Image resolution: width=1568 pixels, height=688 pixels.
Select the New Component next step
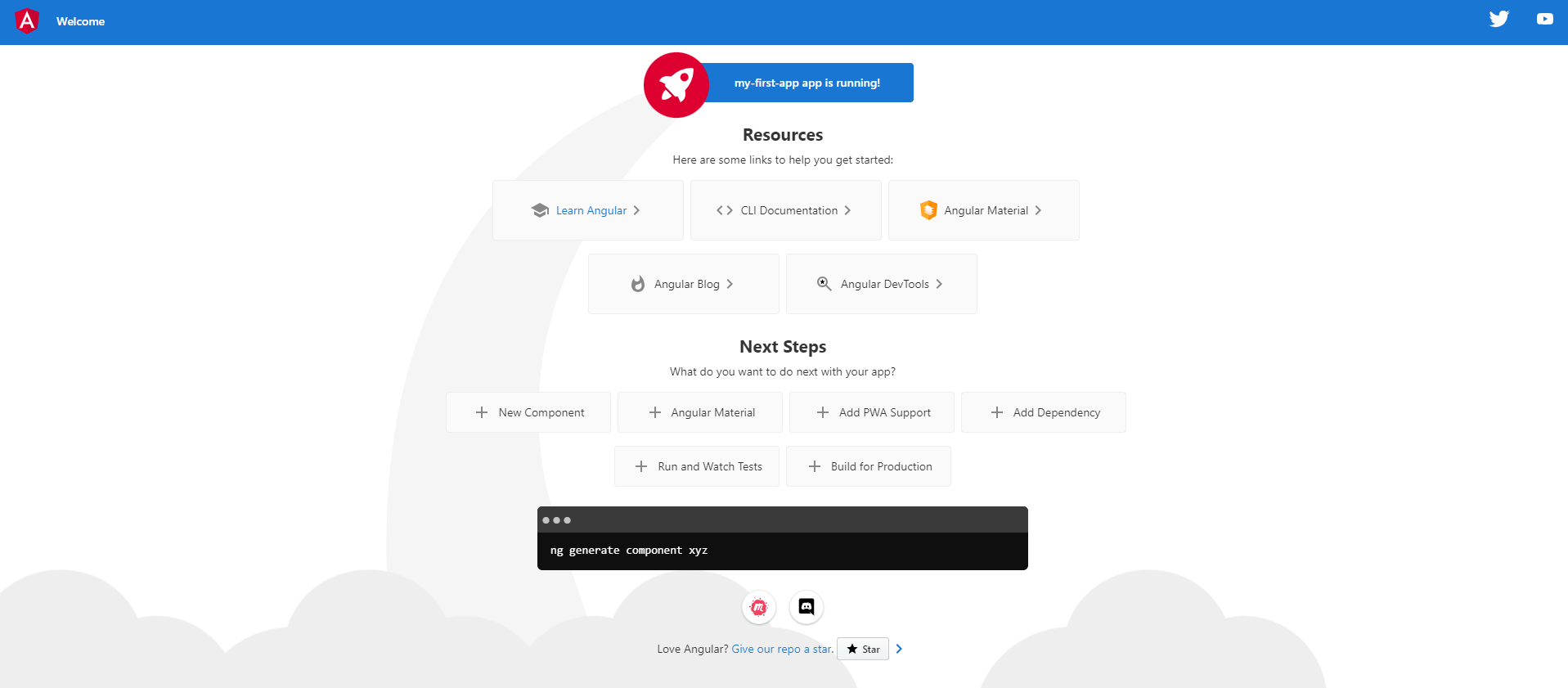point(528,412)
